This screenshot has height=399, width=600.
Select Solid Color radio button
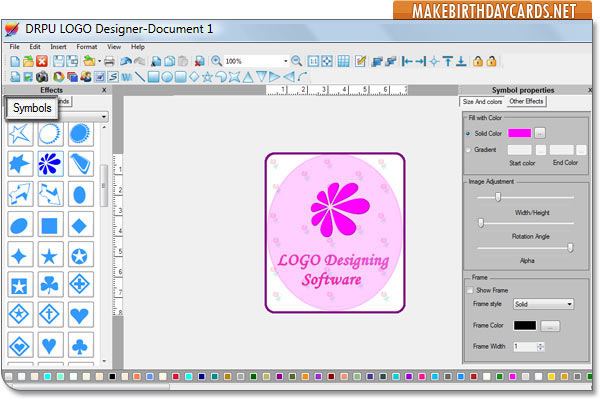point(468,134)
